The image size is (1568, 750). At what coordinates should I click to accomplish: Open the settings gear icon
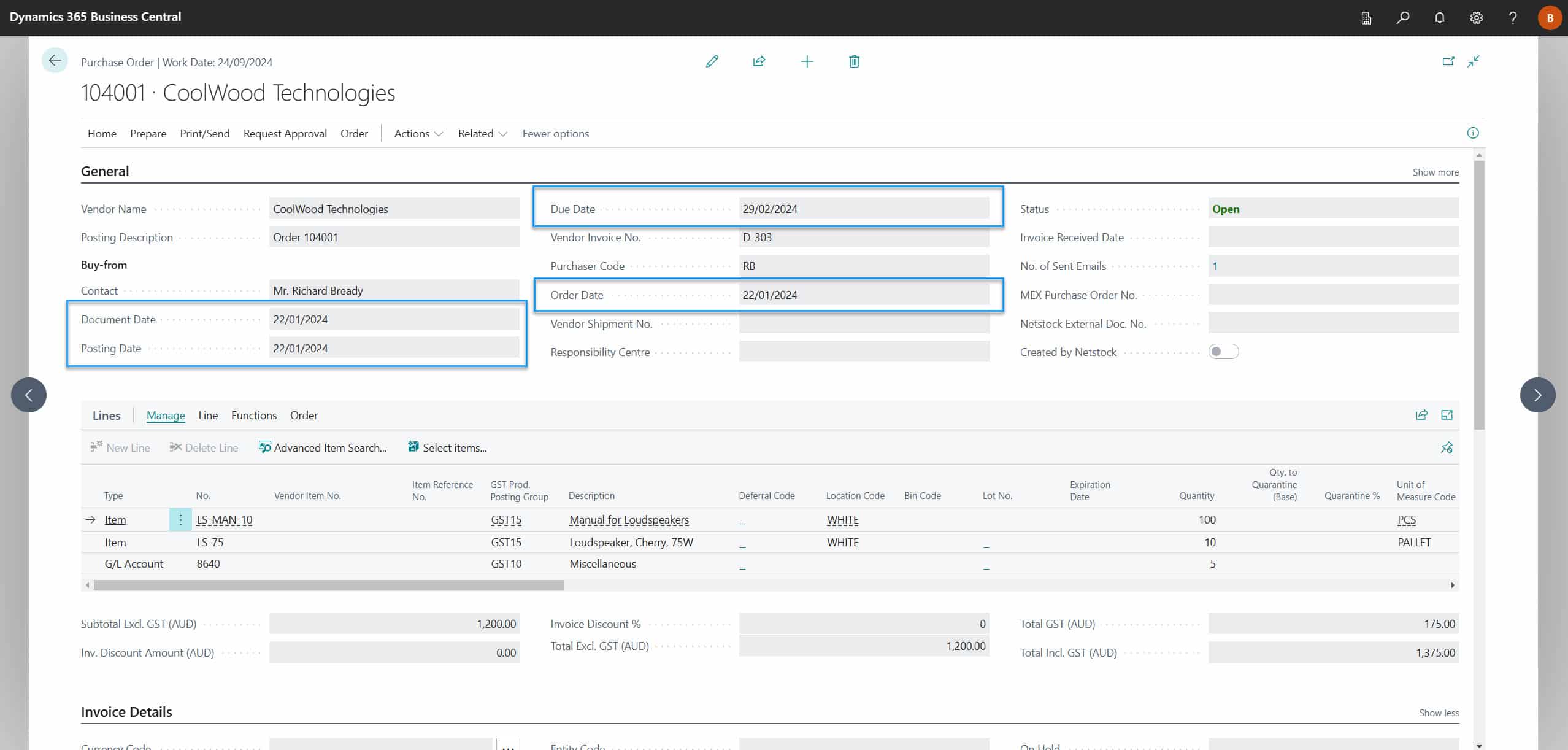pyautogui.click(x=1476, y=18)
